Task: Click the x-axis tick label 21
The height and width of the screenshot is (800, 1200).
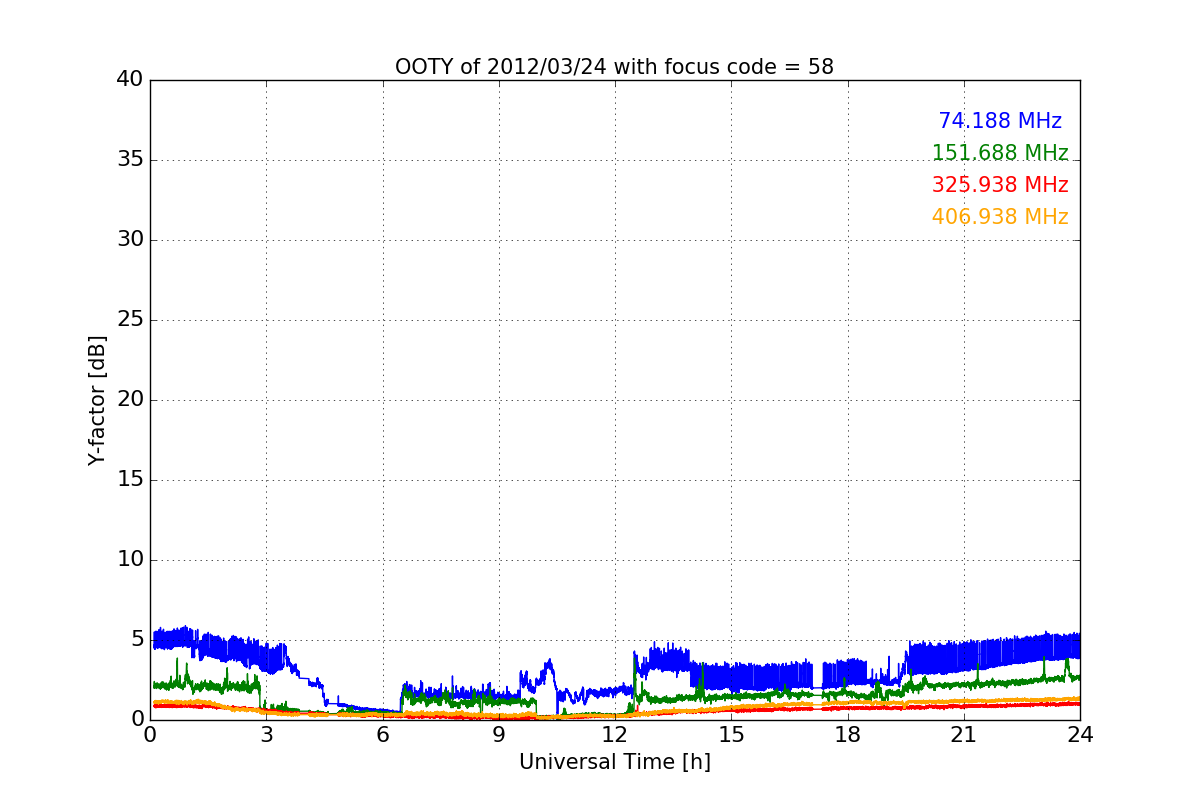Action: click(964, 735)
